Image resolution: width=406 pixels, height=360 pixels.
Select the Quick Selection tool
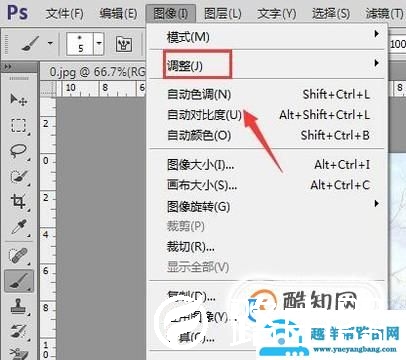[x=18, y=176]
